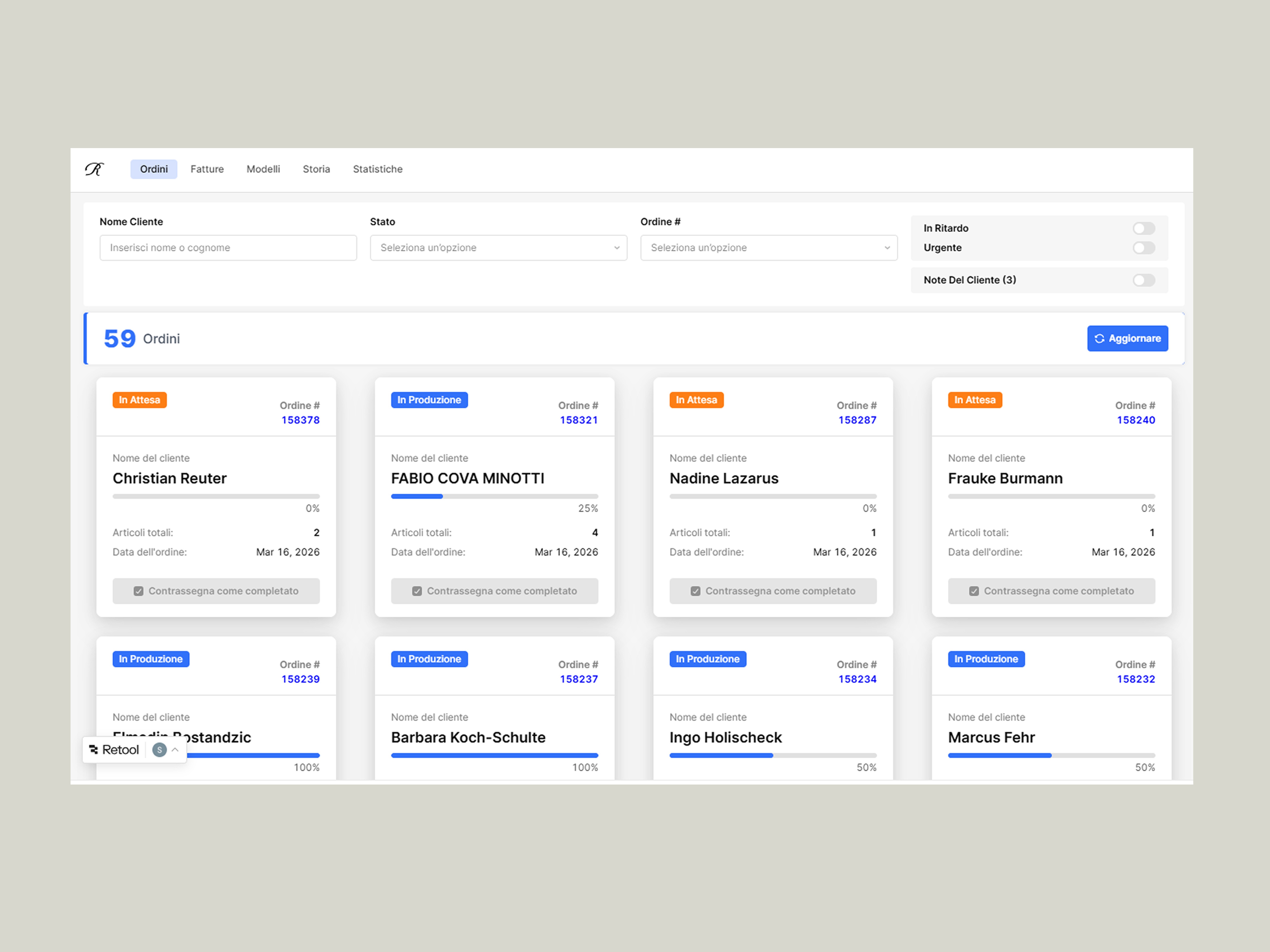Click checkmark icon on Frauke Burmann's card
Image resolution: width=1270 pixels, height=952 pixels.
click(974, 591)
